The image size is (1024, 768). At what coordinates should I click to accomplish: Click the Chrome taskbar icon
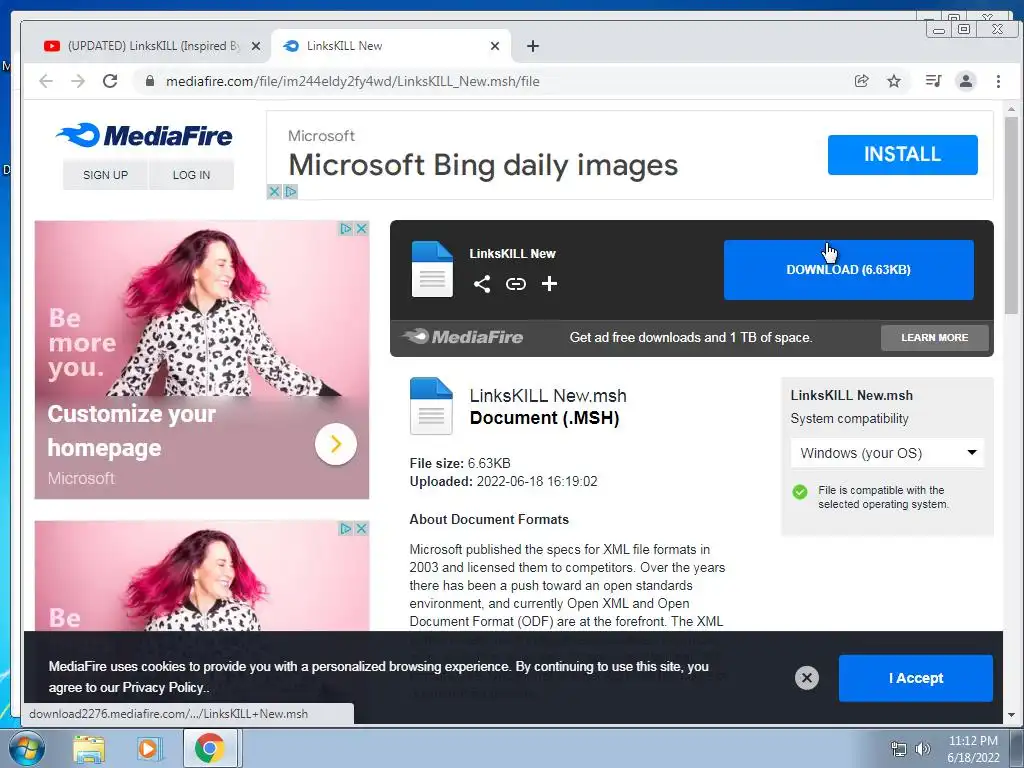click(x=210, y=748)
